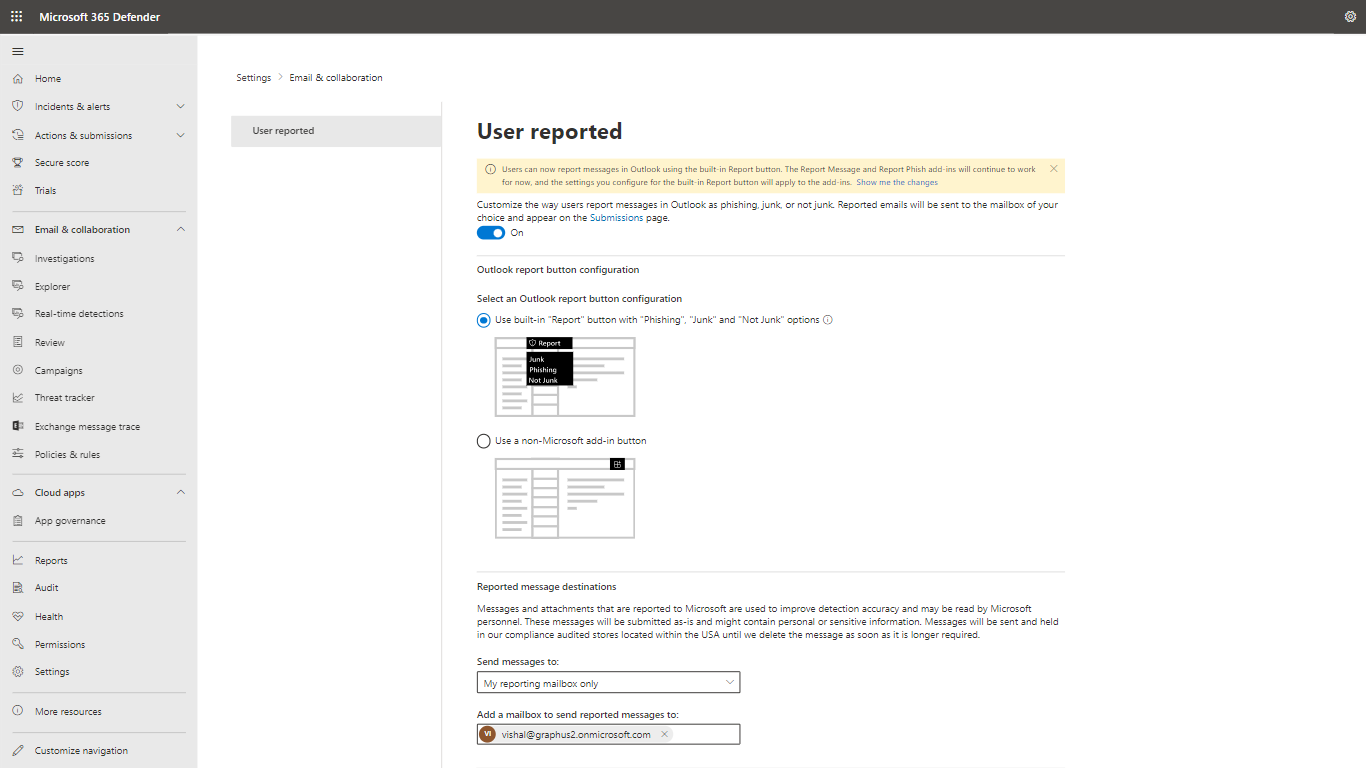
Task: Click the More resources info icon
Action: click(x=18, y=711)
